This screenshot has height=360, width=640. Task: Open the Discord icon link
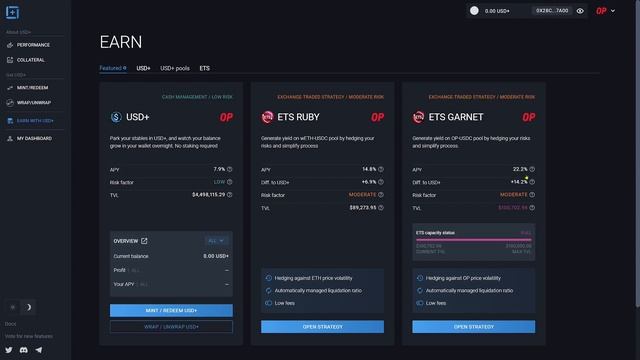(x=24, y=350)
